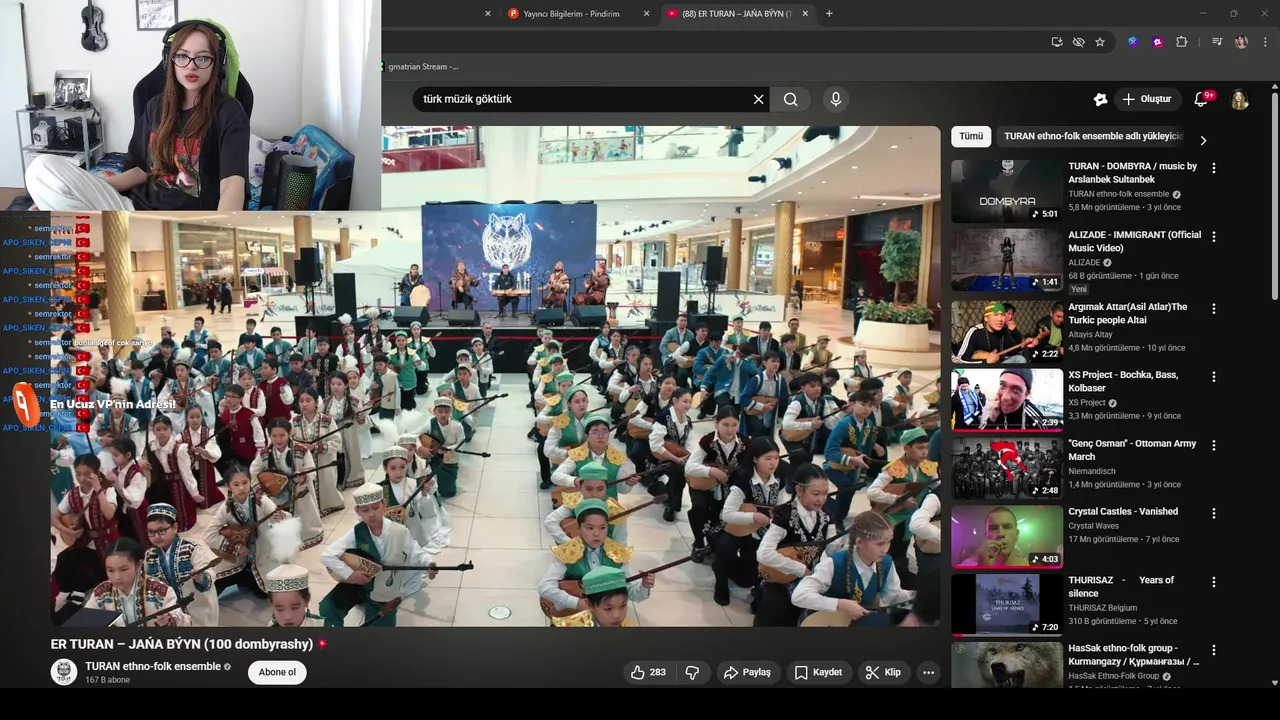Open YouTube notifications bell
Viewport: 1280px width, 720px height.
click(1202, 99)
